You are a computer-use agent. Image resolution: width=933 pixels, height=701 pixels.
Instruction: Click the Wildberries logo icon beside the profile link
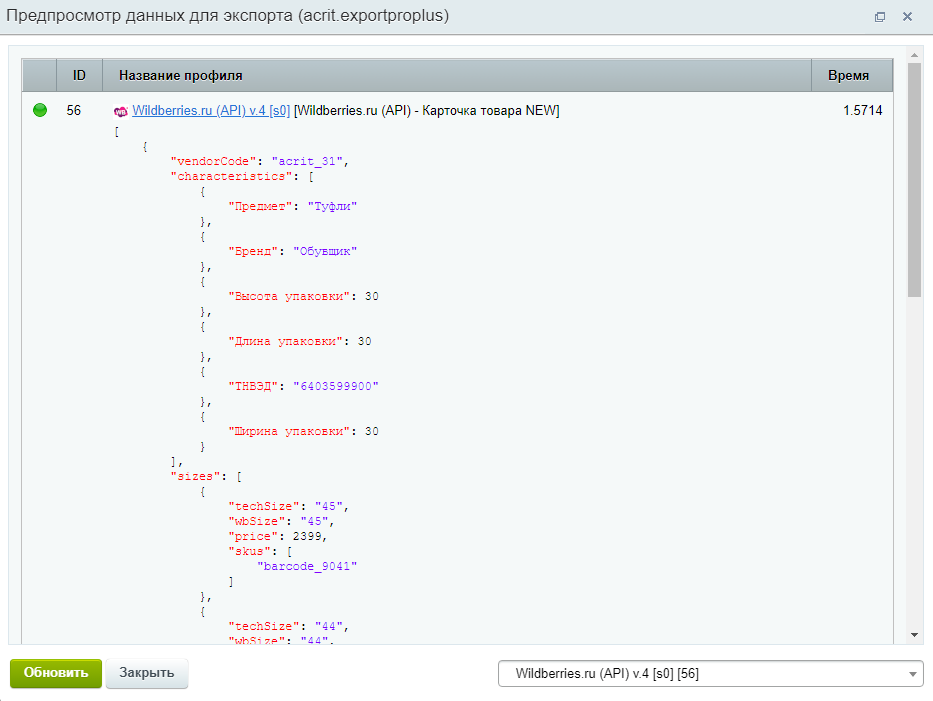pyautogui.click(x=121, y=111)
